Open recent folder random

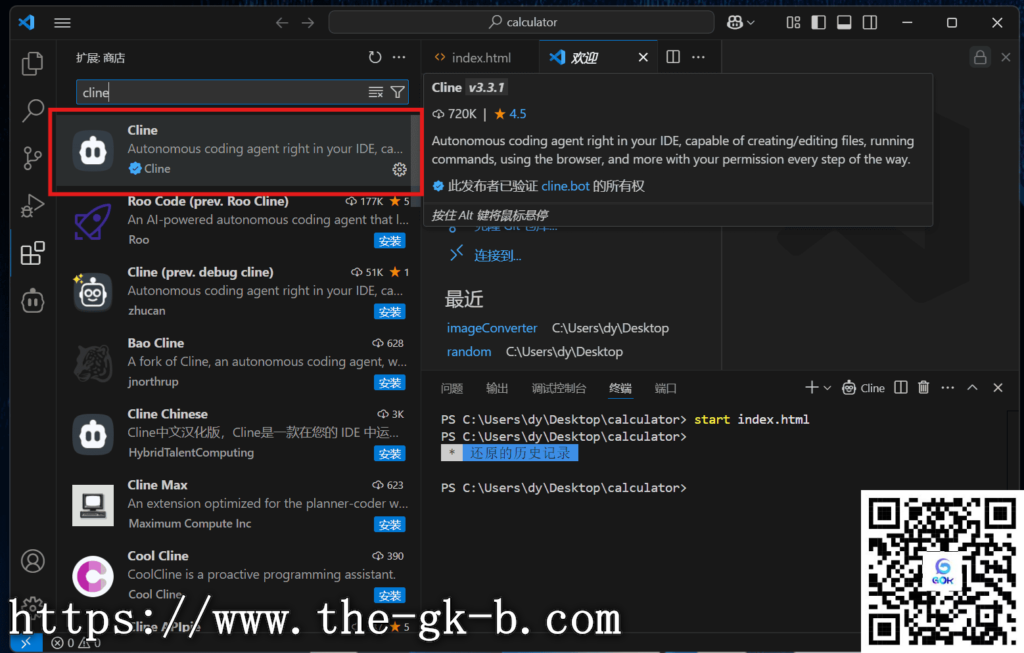469,351
